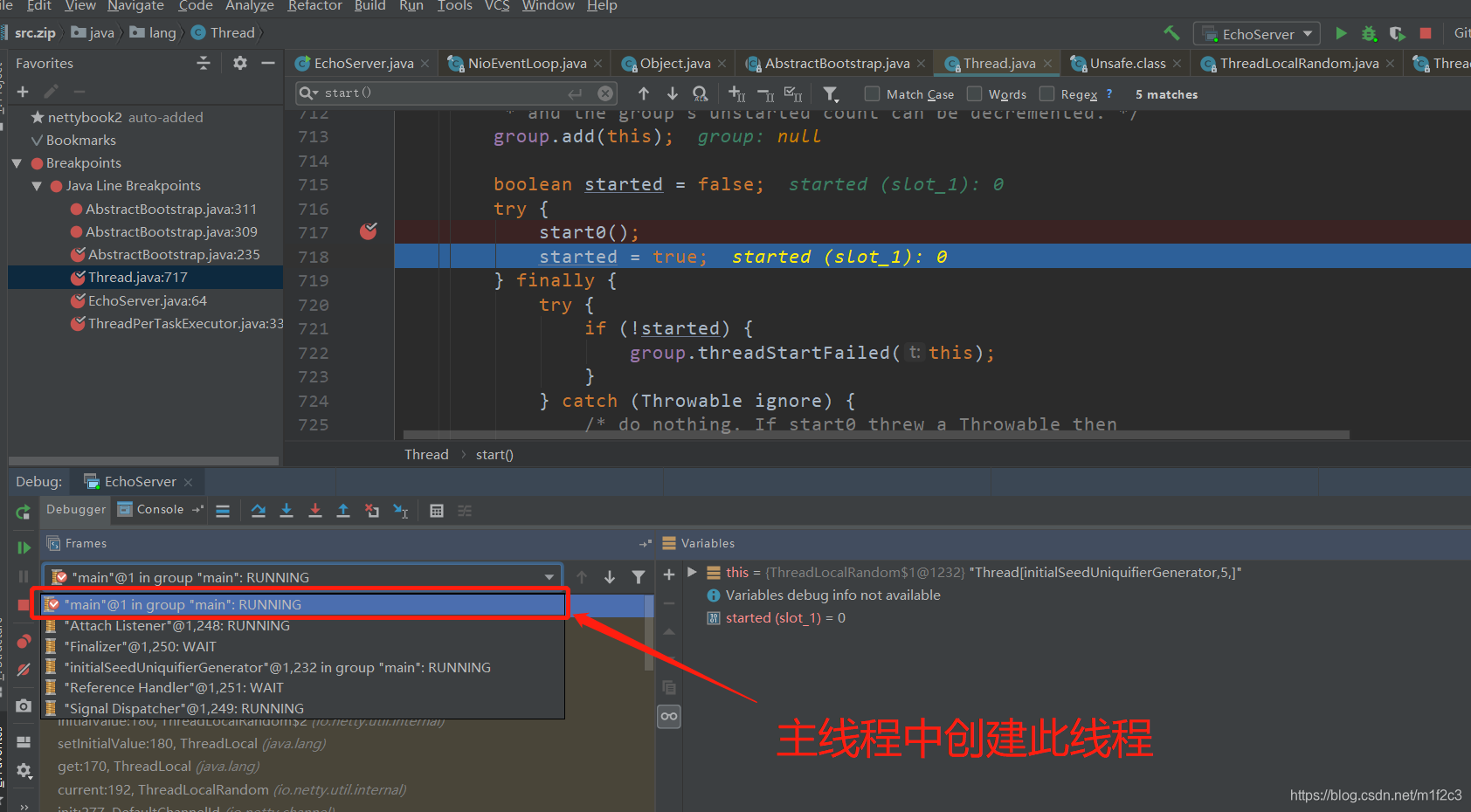Stop the process from main toolbar
The image size is (1471, 812).
click(x=1426, y=33)
